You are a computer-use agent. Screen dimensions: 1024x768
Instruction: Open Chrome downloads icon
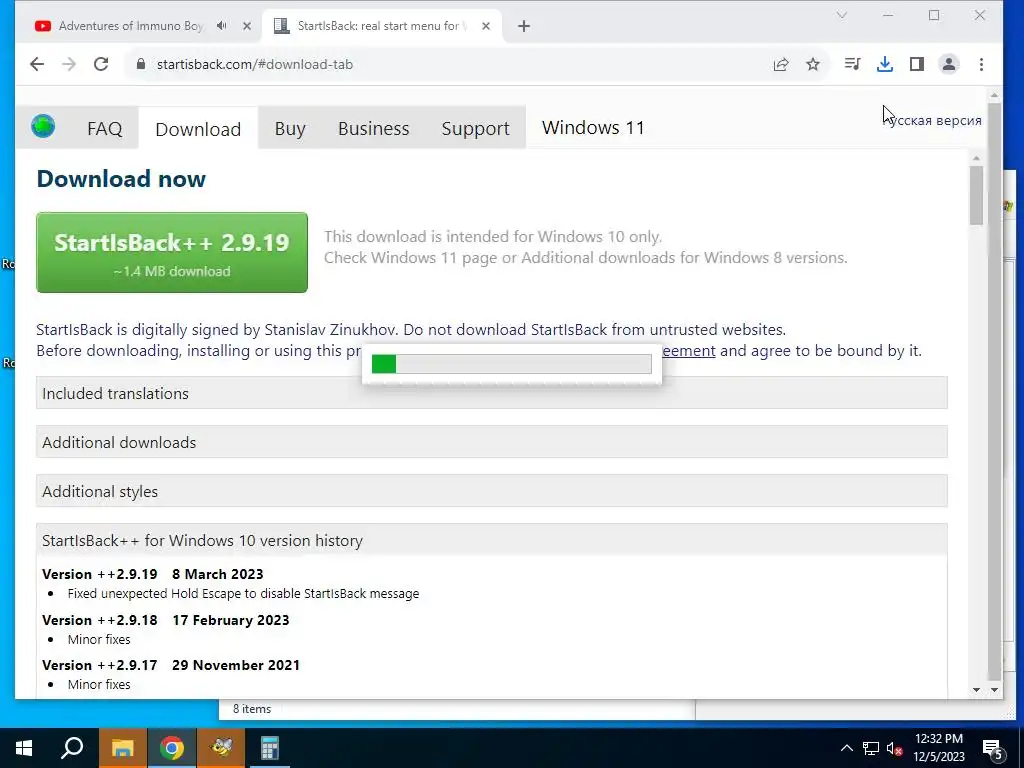click(885, 64)
